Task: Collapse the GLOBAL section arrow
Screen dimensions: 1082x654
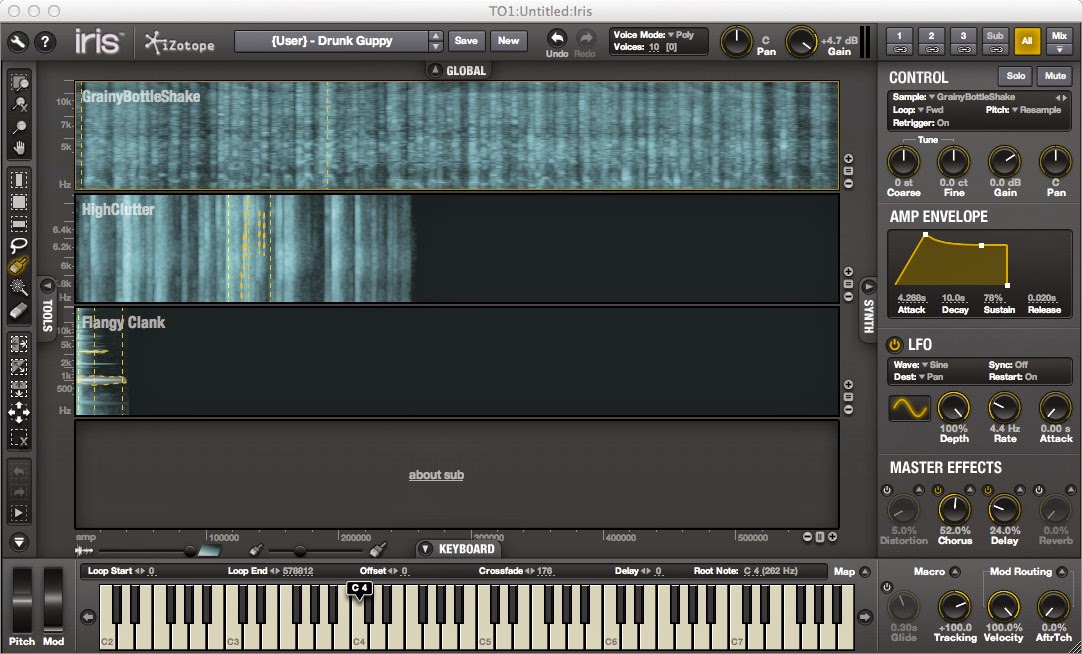Action: point(435,70)
